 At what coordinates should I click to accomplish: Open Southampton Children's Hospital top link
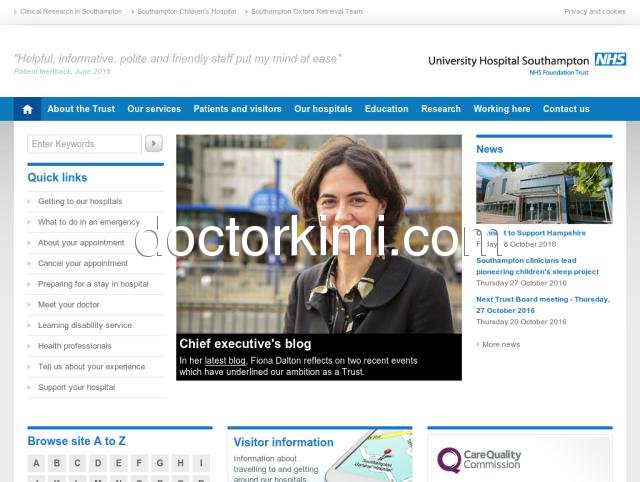tap(186, 12)
